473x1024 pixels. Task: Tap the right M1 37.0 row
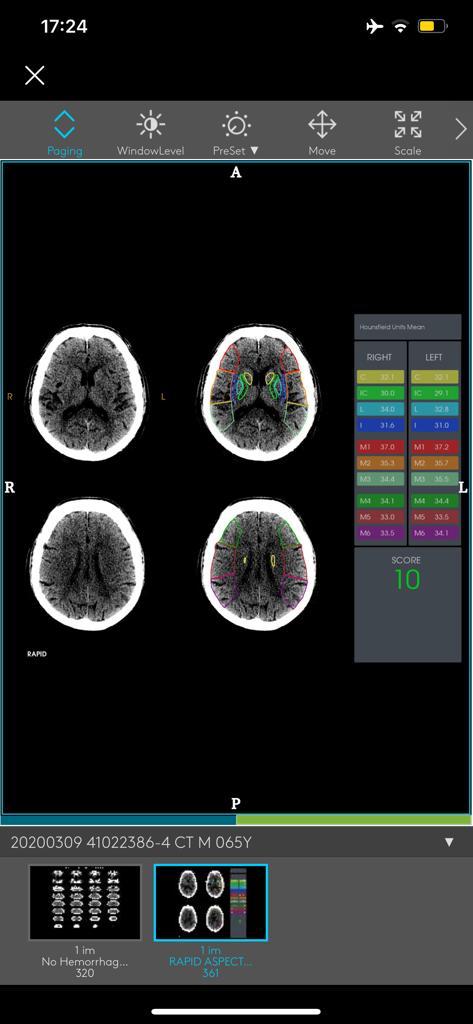tap(380, 447)
